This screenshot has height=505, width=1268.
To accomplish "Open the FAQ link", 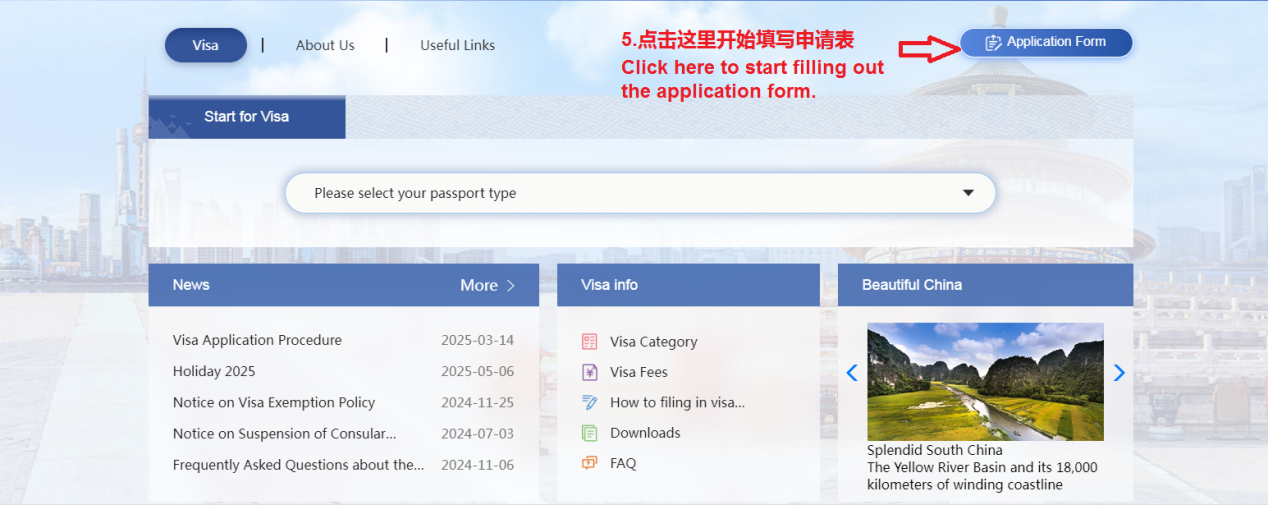I will pos(623,463).
